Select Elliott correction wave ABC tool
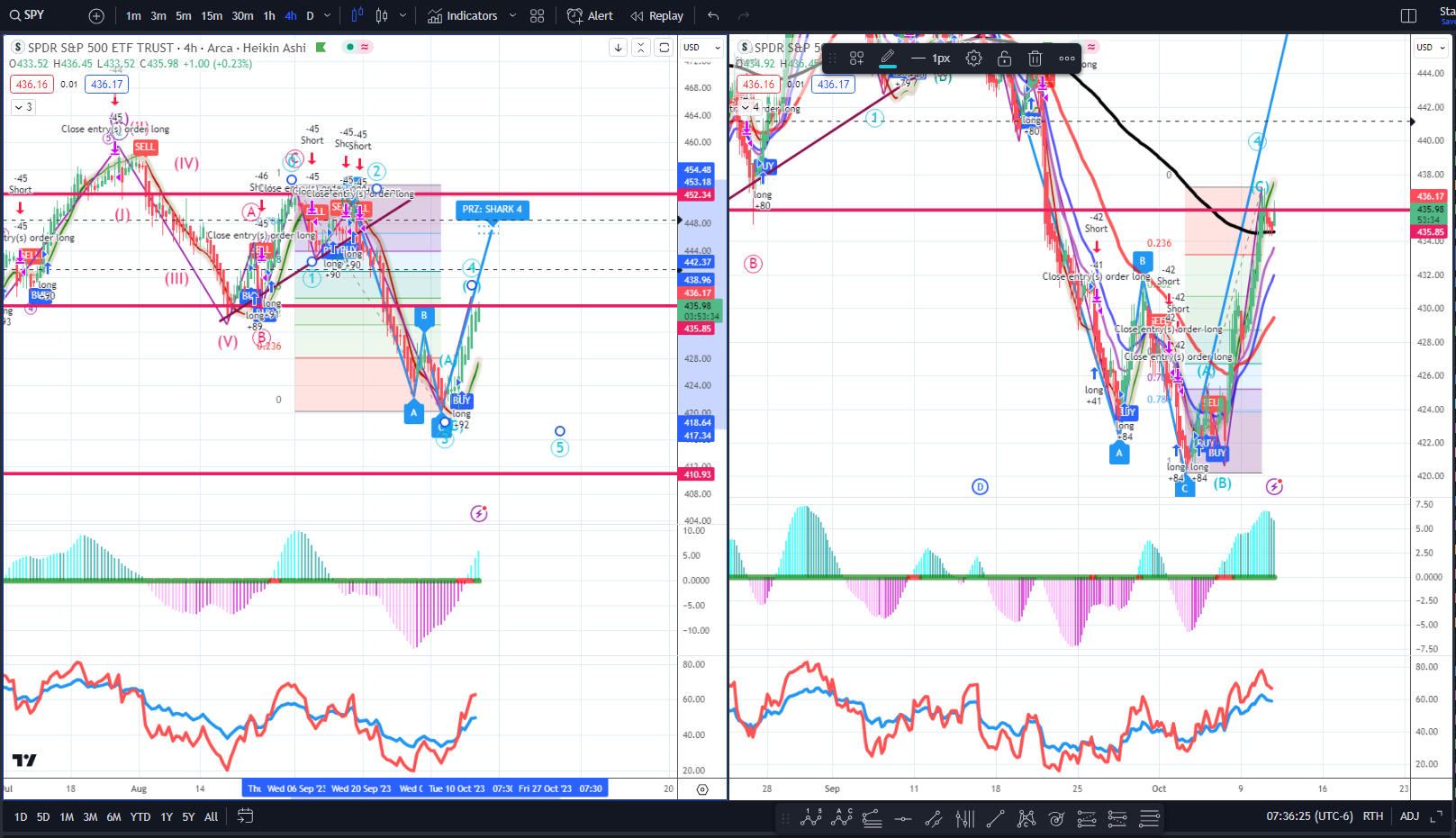The image size is (1456, 838). pos(843,818)
